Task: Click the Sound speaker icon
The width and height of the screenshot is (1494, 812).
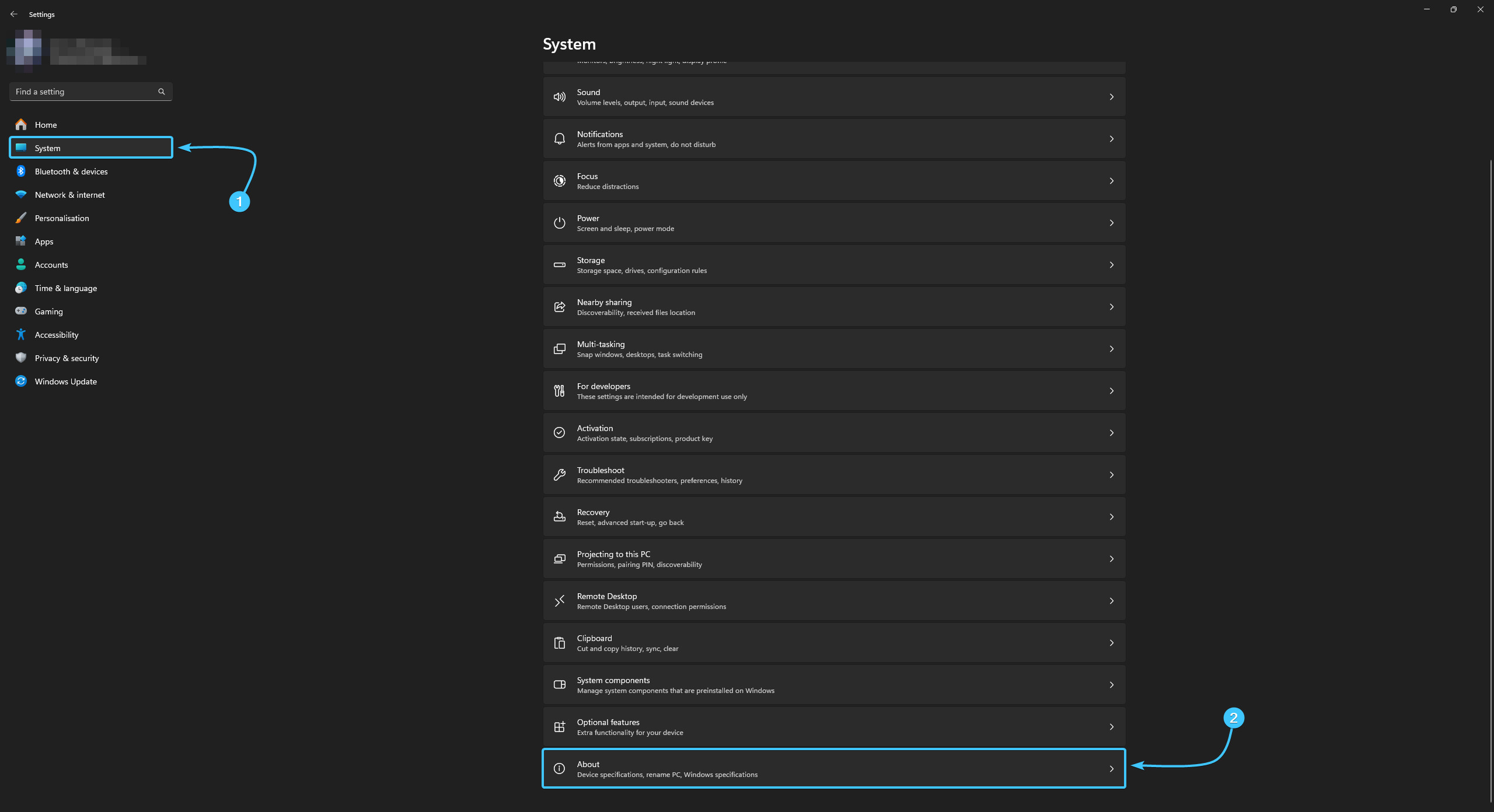Action: (x=559, y=97)
